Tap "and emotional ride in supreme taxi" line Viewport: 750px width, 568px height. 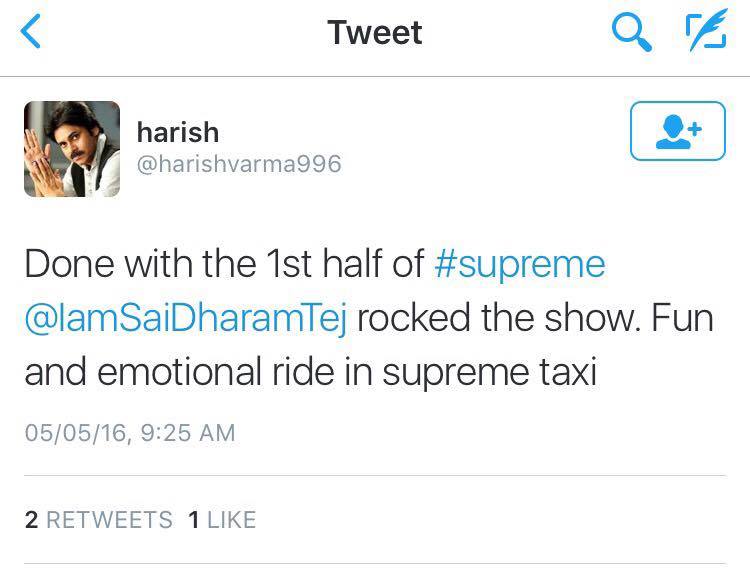tap(310, 373)
